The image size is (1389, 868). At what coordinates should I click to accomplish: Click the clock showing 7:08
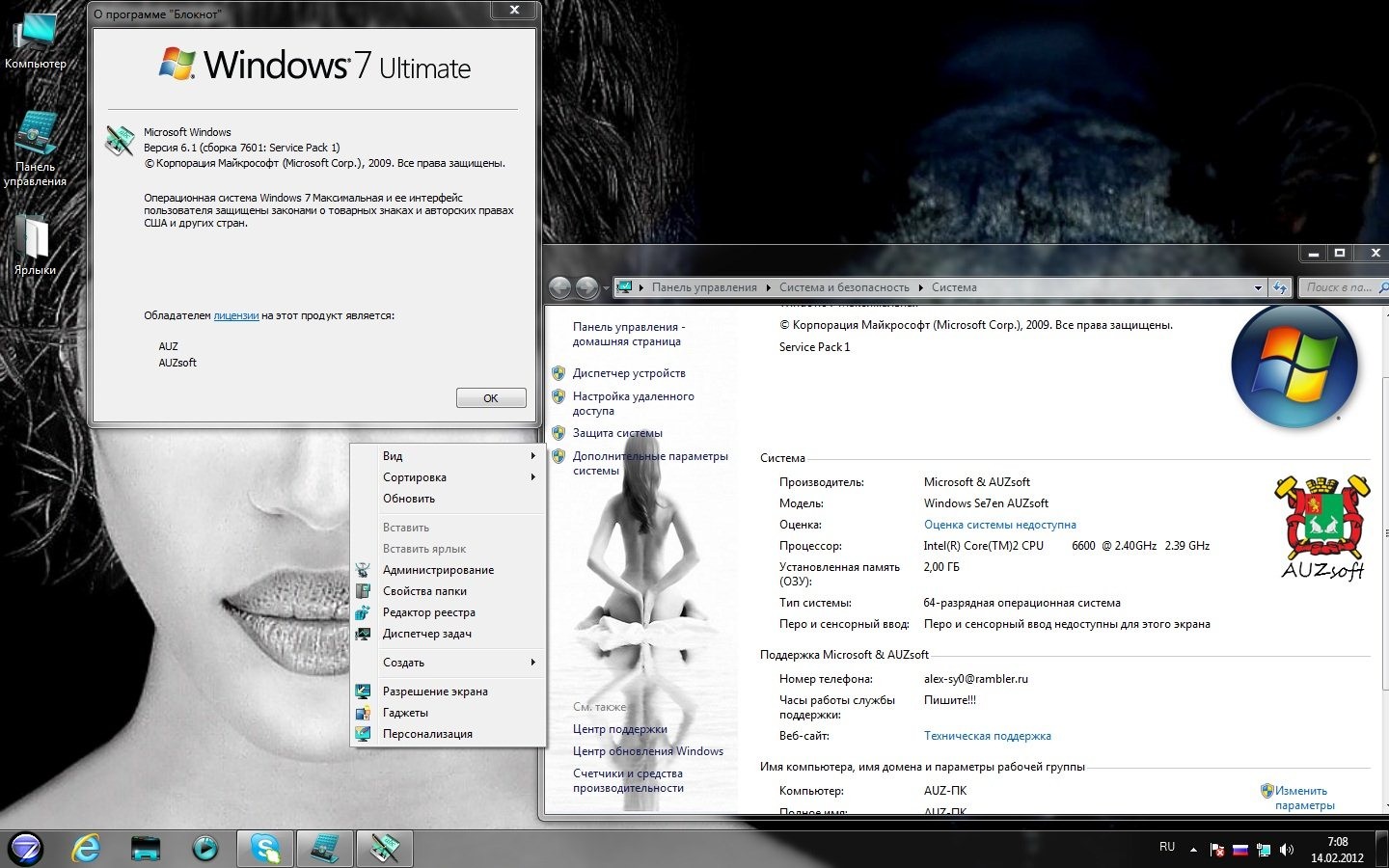1337,850
